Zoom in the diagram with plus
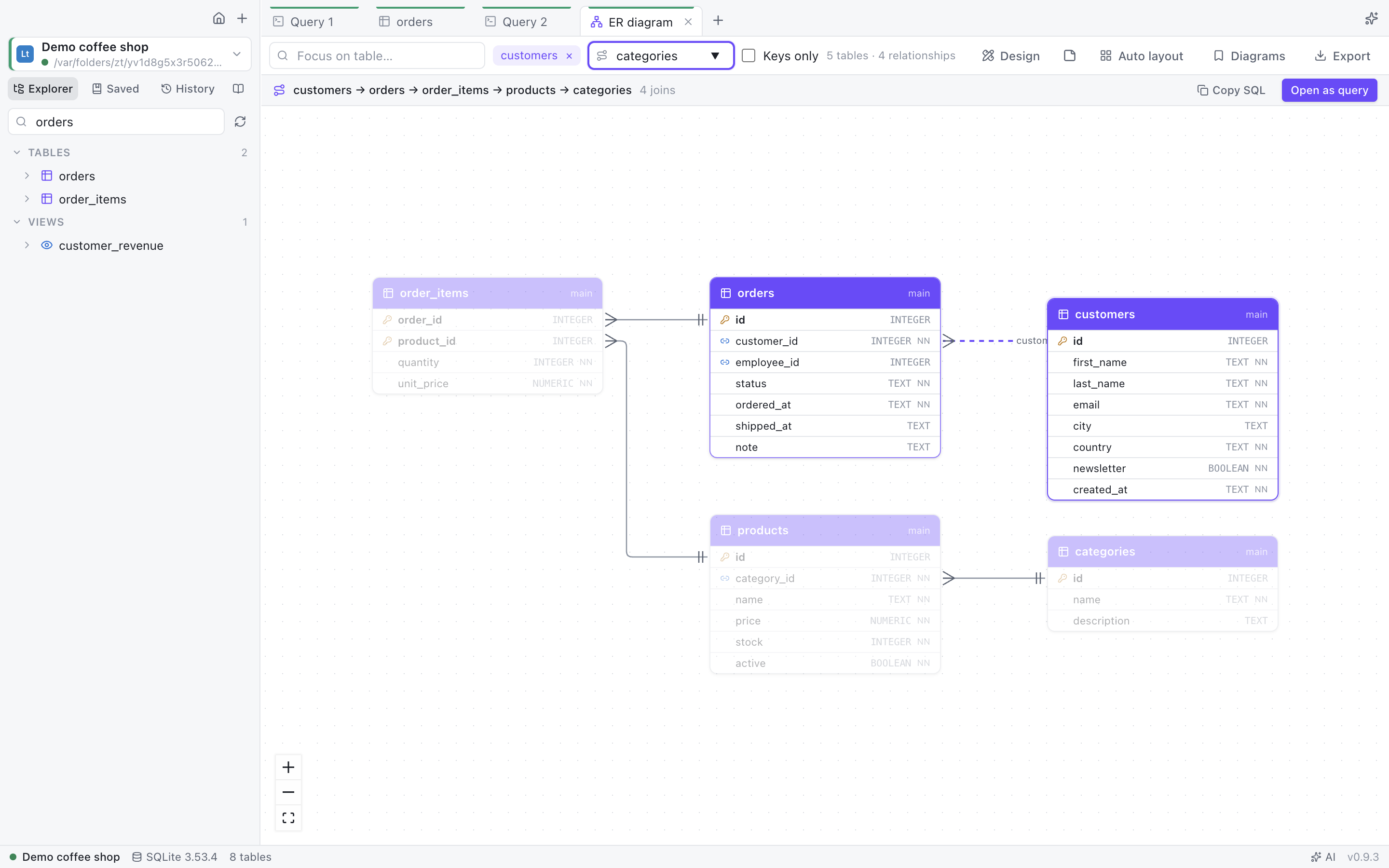The height and width of the screenshot is (868, 1389). (x=288, y=767)
